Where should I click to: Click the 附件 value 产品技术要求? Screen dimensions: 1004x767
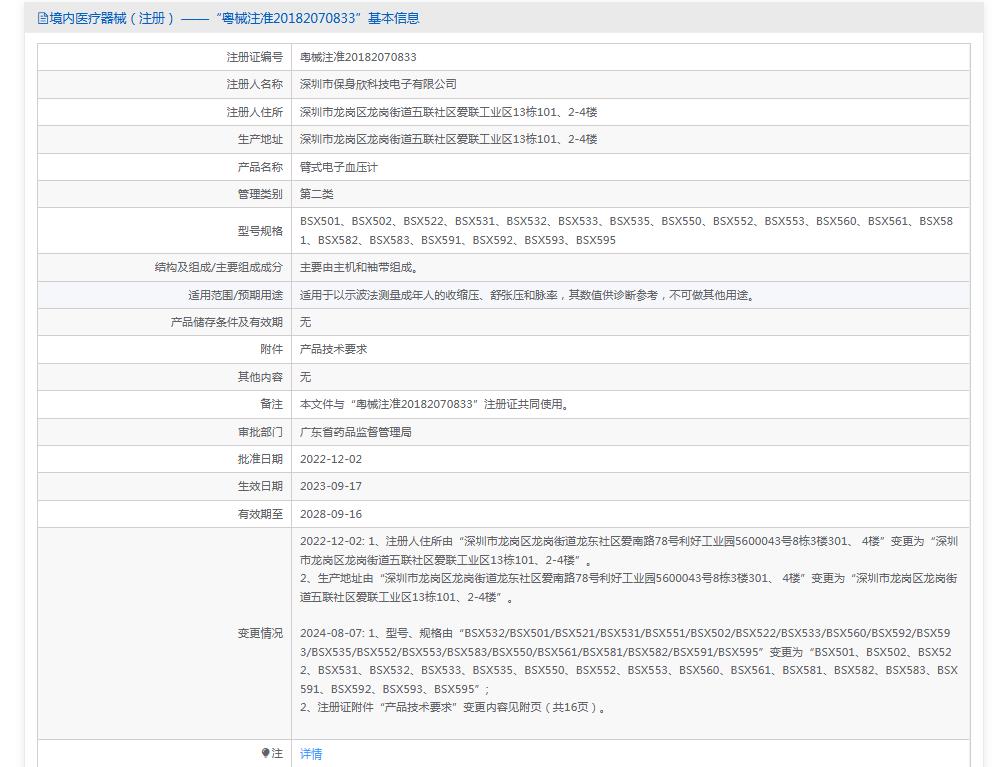coord(332,349)
